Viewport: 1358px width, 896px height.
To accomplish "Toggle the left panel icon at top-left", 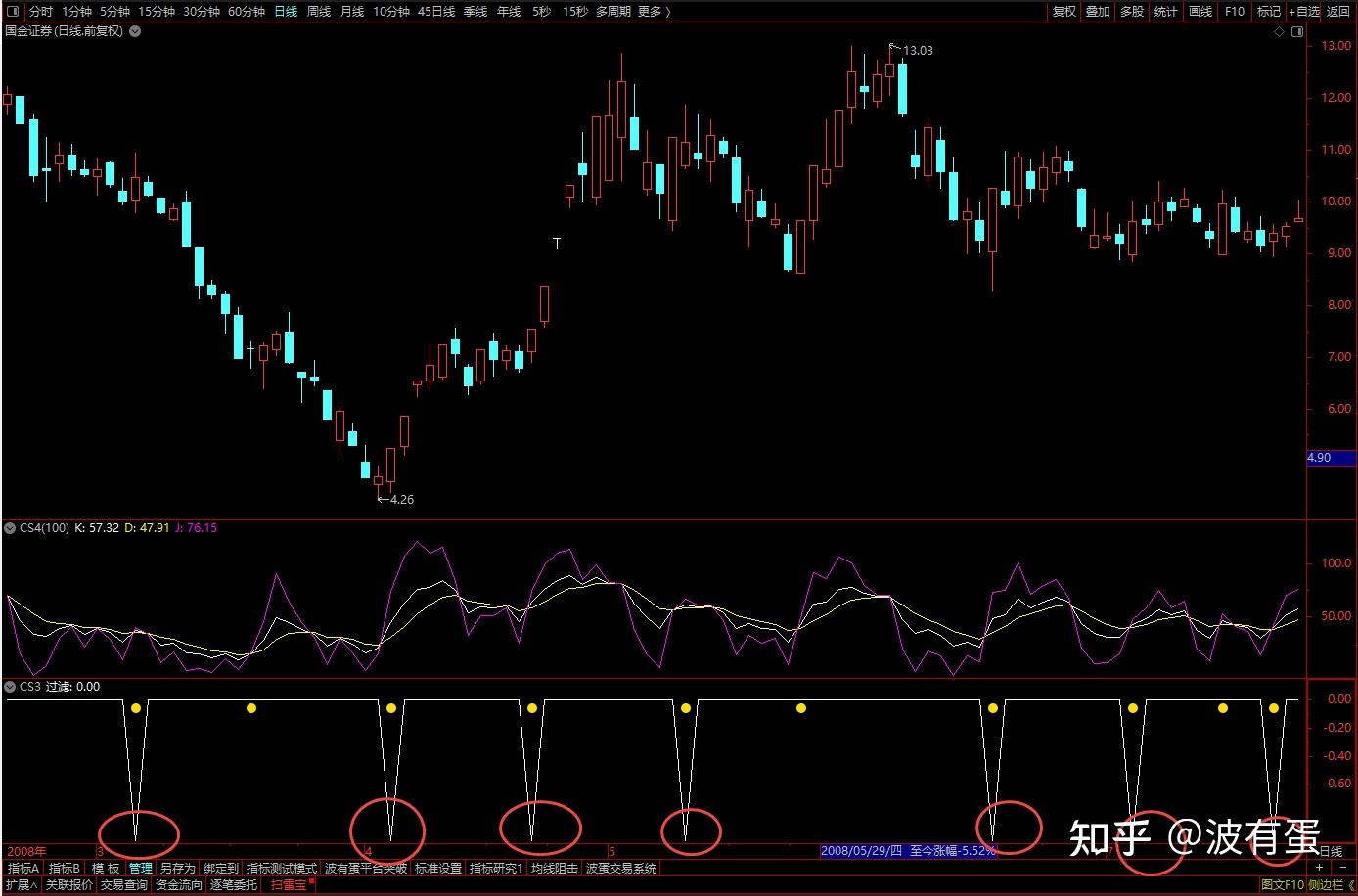I will tap(15, 12).
